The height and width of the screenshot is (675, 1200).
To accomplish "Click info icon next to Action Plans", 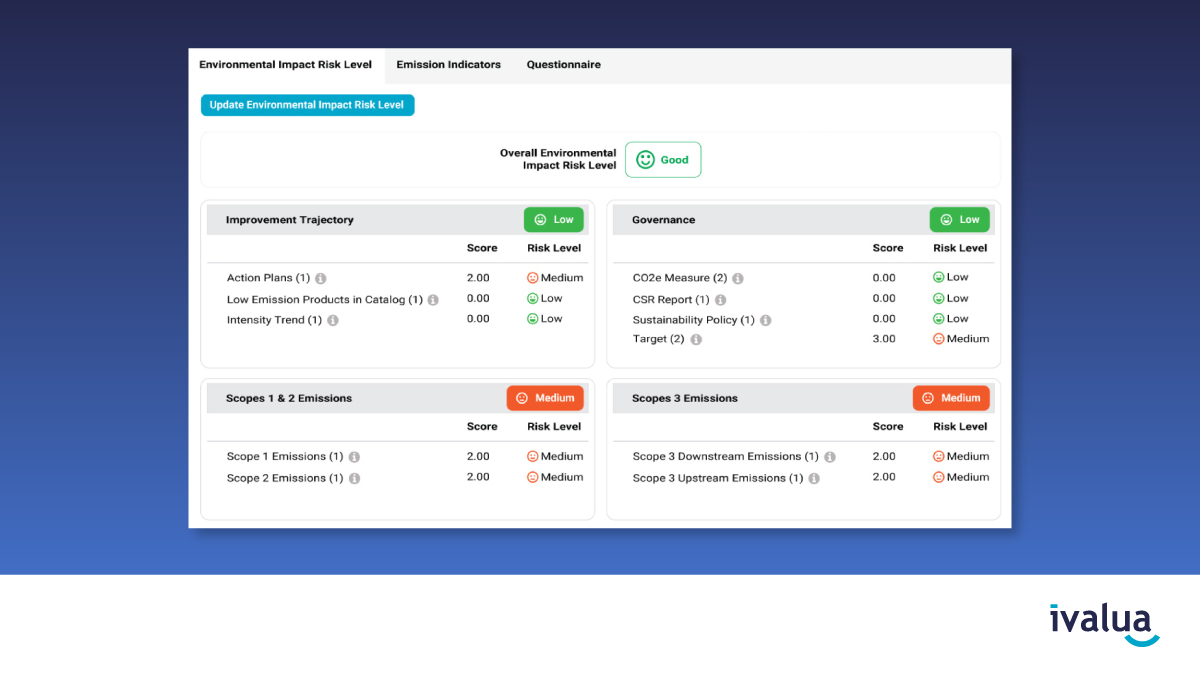I will (x=321, y=279).
